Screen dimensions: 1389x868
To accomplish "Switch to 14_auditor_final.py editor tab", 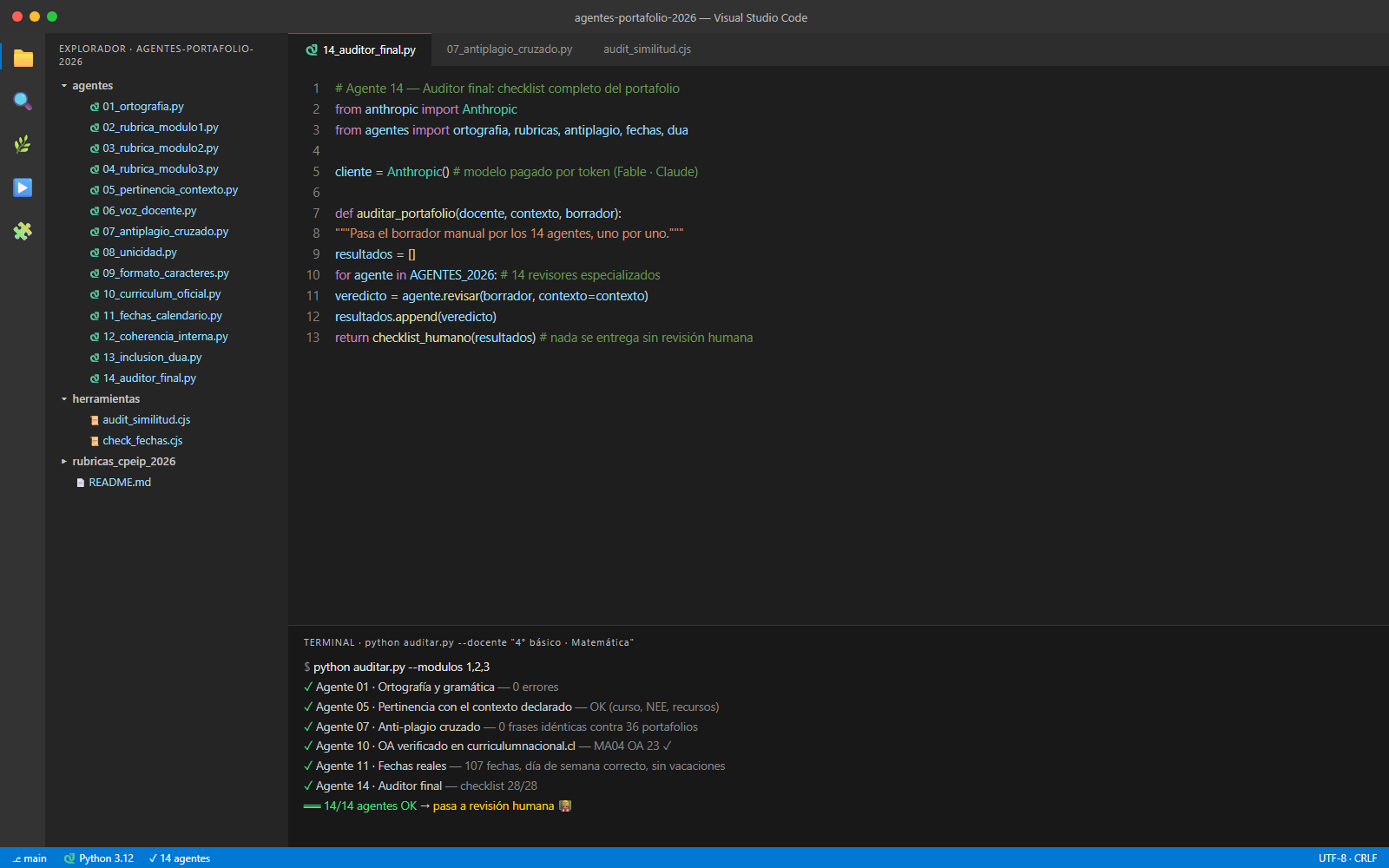I will tap(360, 49).
